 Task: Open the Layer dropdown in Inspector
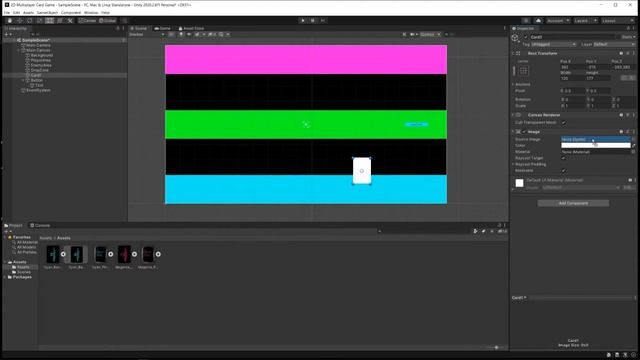[614, 44]
